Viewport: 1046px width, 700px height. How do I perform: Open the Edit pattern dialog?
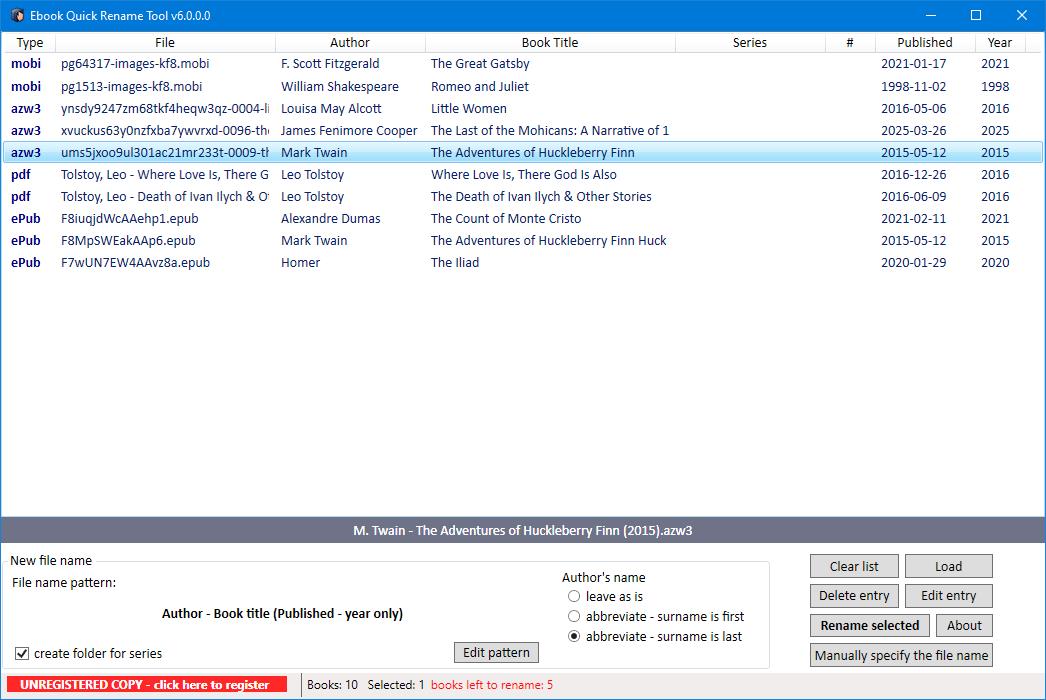click(496, 651)
